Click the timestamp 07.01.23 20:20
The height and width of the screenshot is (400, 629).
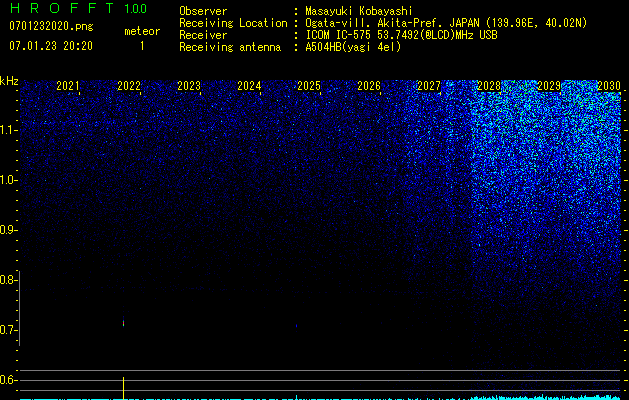(51, 46)
